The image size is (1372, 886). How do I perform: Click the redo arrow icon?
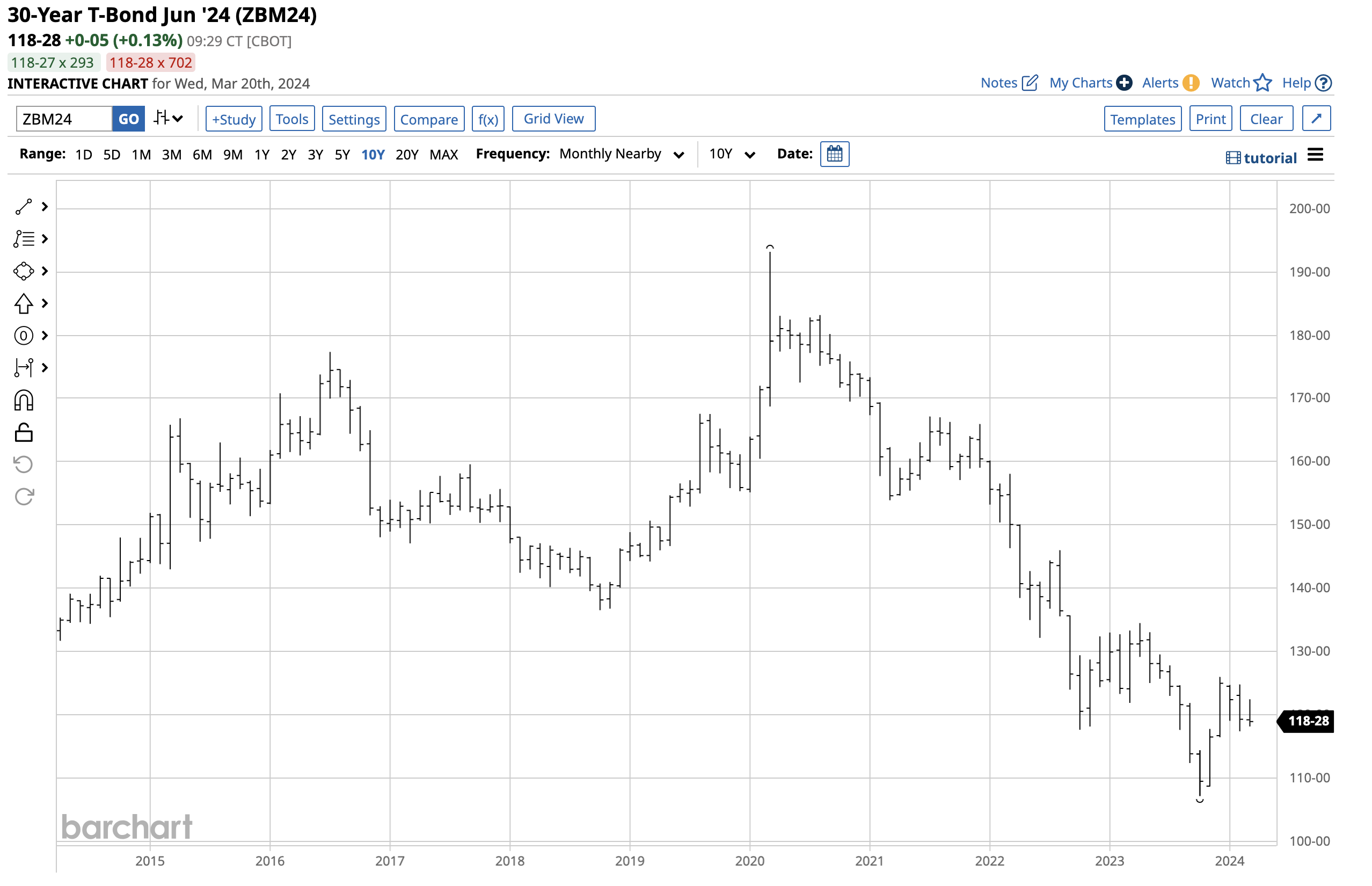point(24,497)
